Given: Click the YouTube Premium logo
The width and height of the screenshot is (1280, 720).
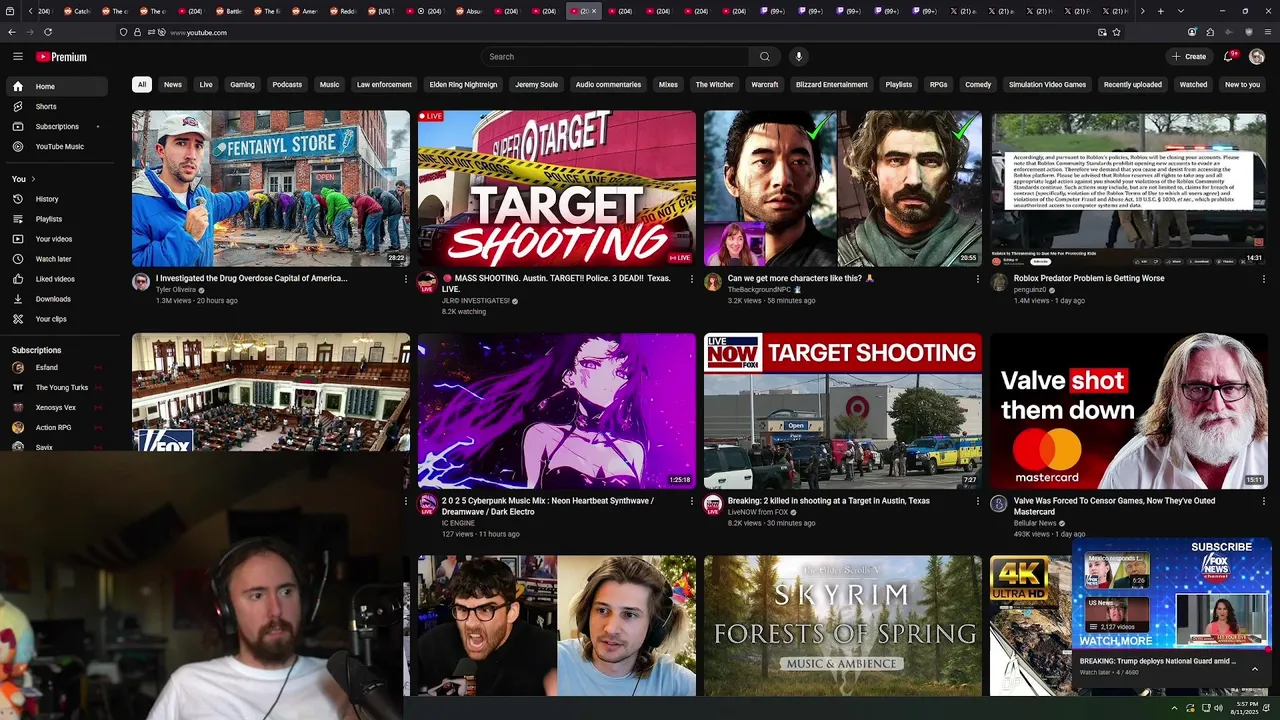Looking at the screenshot, I should [61, 57].
